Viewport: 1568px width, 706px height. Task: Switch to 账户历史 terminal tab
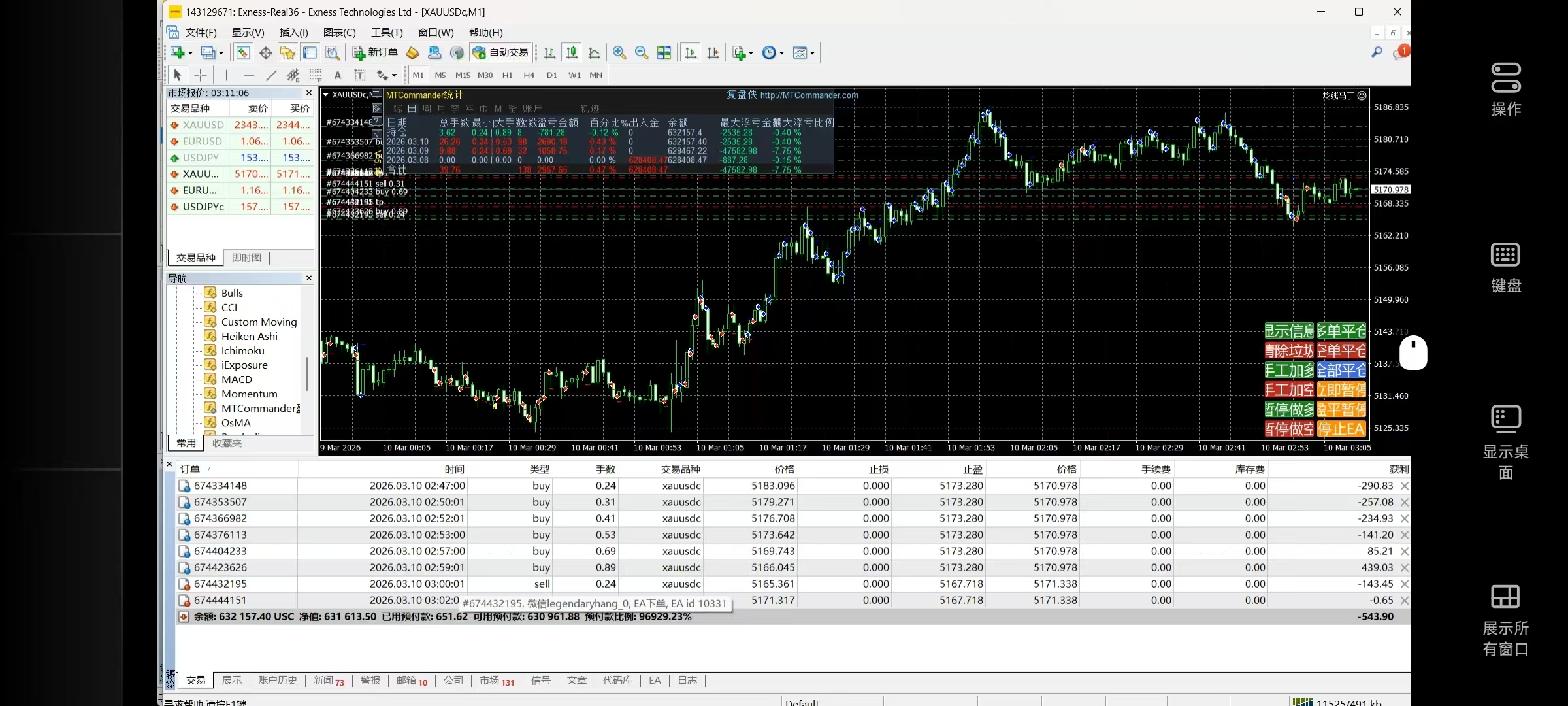[x=277, y=681]
